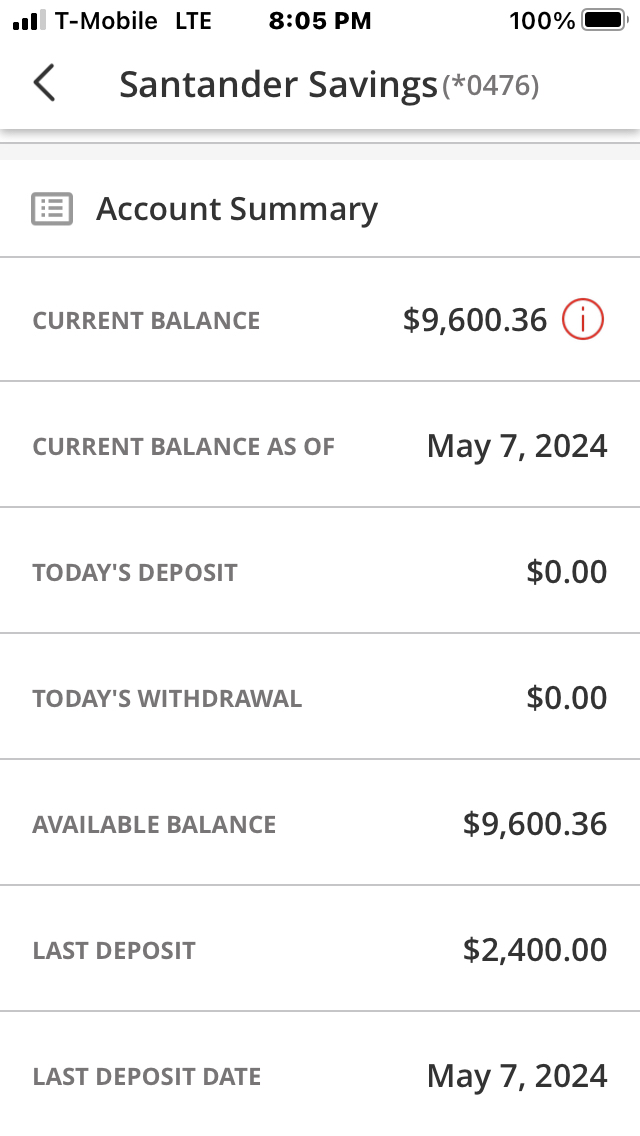Tap the Santander Savings title
Image resolution: width=640 pixels, height=1136 pixels.
tap(278, 85)
